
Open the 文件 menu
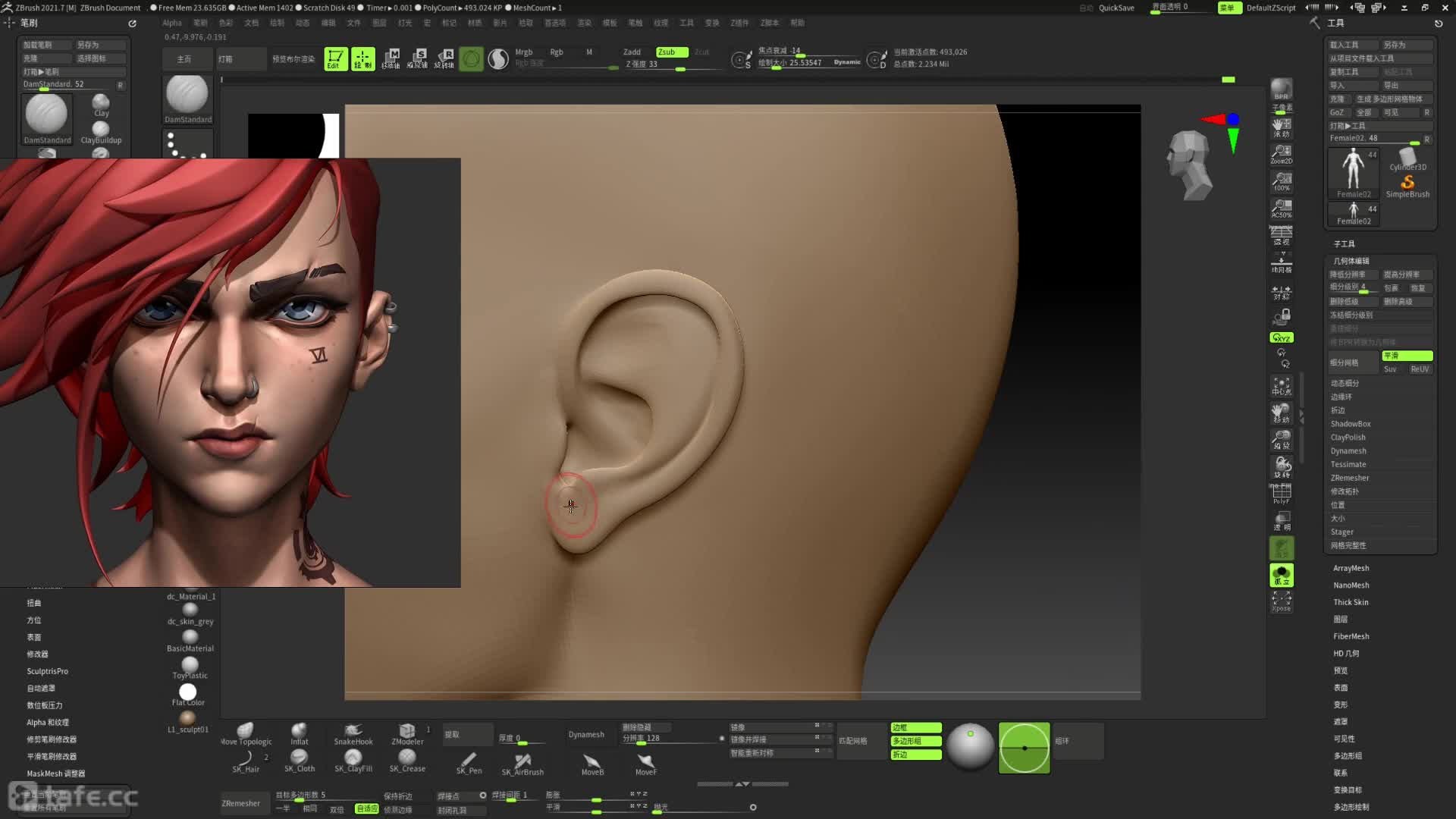pos(353,23)
